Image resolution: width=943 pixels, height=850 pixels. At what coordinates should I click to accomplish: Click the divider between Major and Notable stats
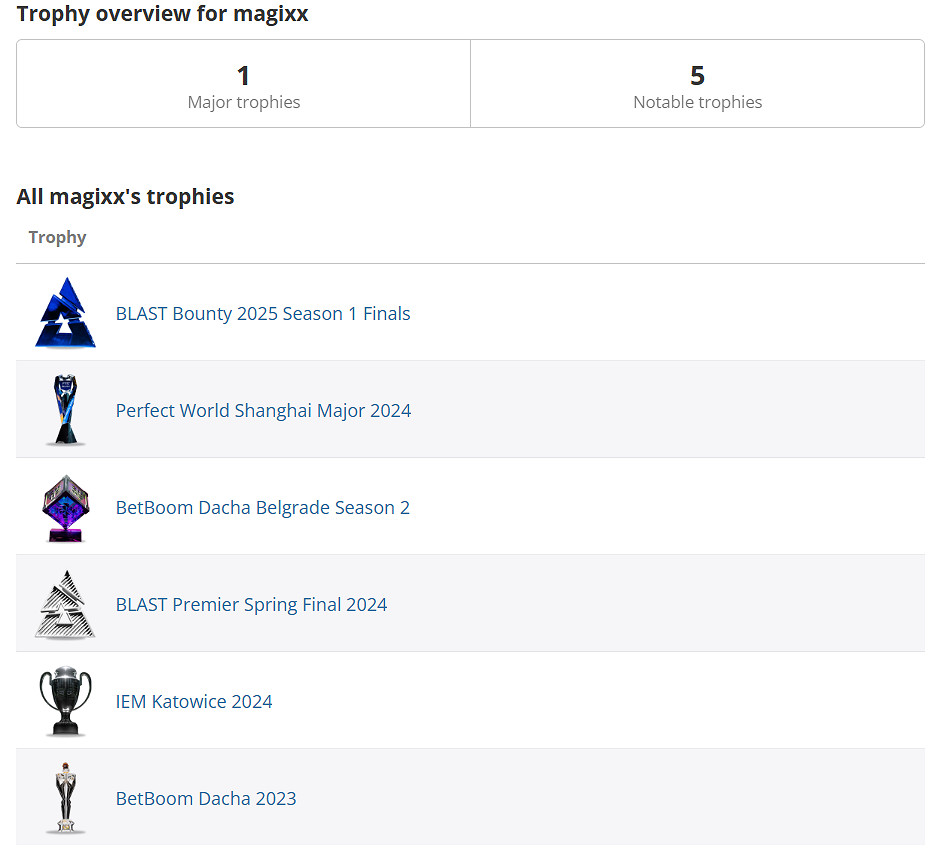point(470,84)
